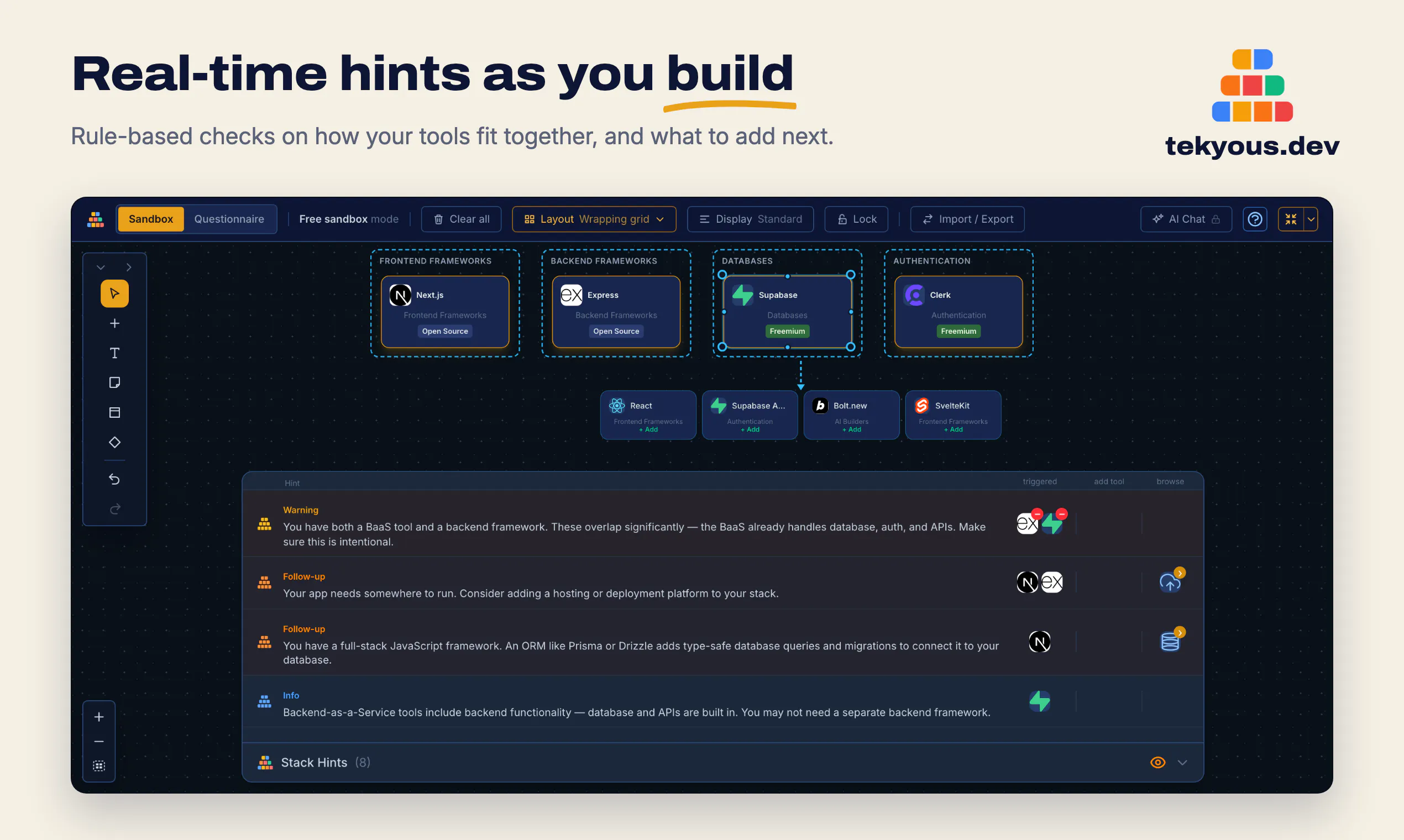Screen dimensions: 1404x840
Task: Click the Next.js icon in ORM follow-up hint
Action: point(1039,641)
